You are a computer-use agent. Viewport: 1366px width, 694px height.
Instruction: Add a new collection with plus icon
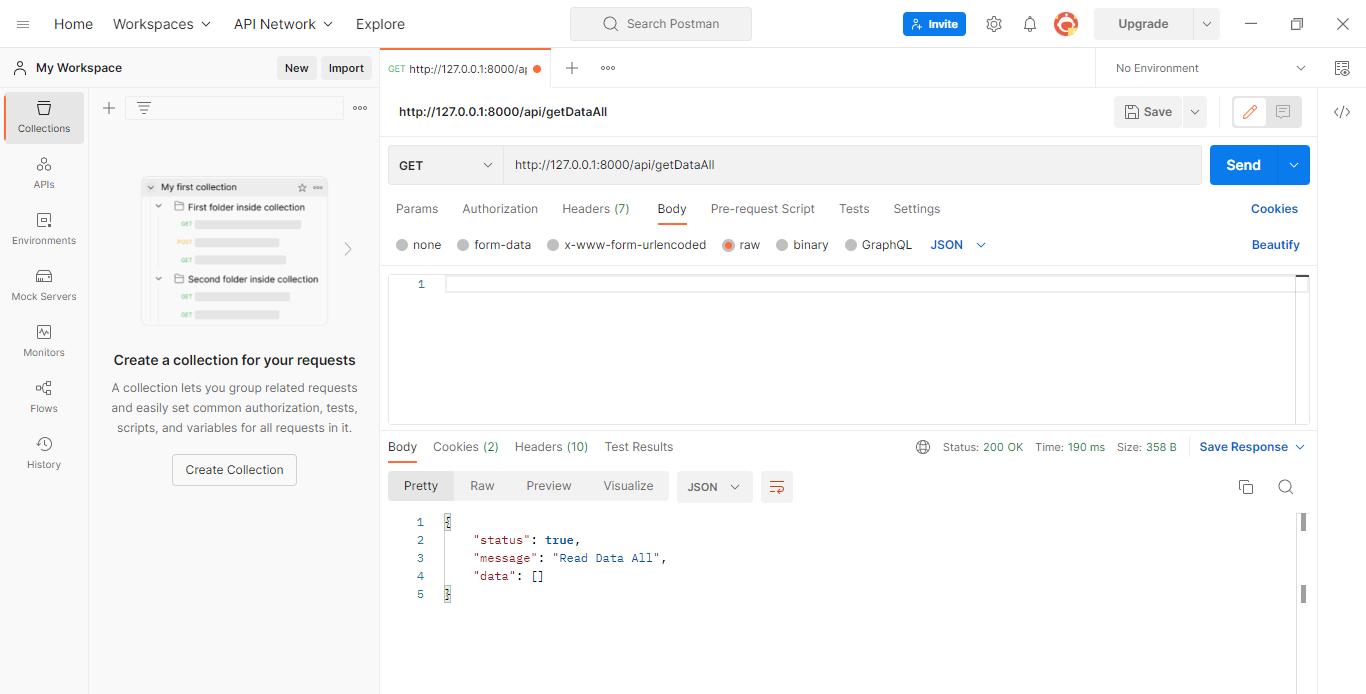109,108
